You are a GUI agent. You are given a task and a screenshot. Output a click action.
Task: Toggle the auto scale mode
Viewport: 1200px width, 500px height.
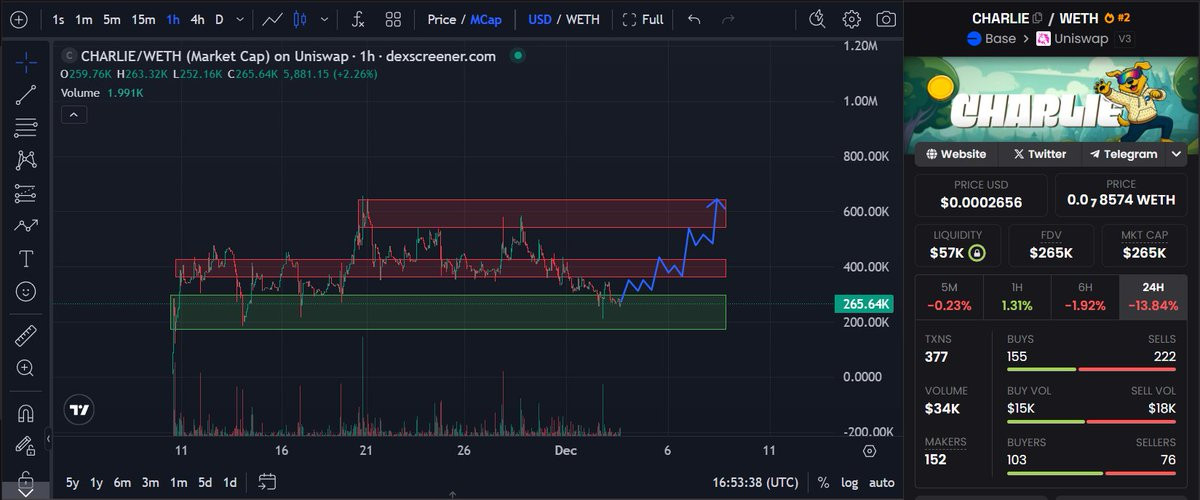(x=882, y=482)
